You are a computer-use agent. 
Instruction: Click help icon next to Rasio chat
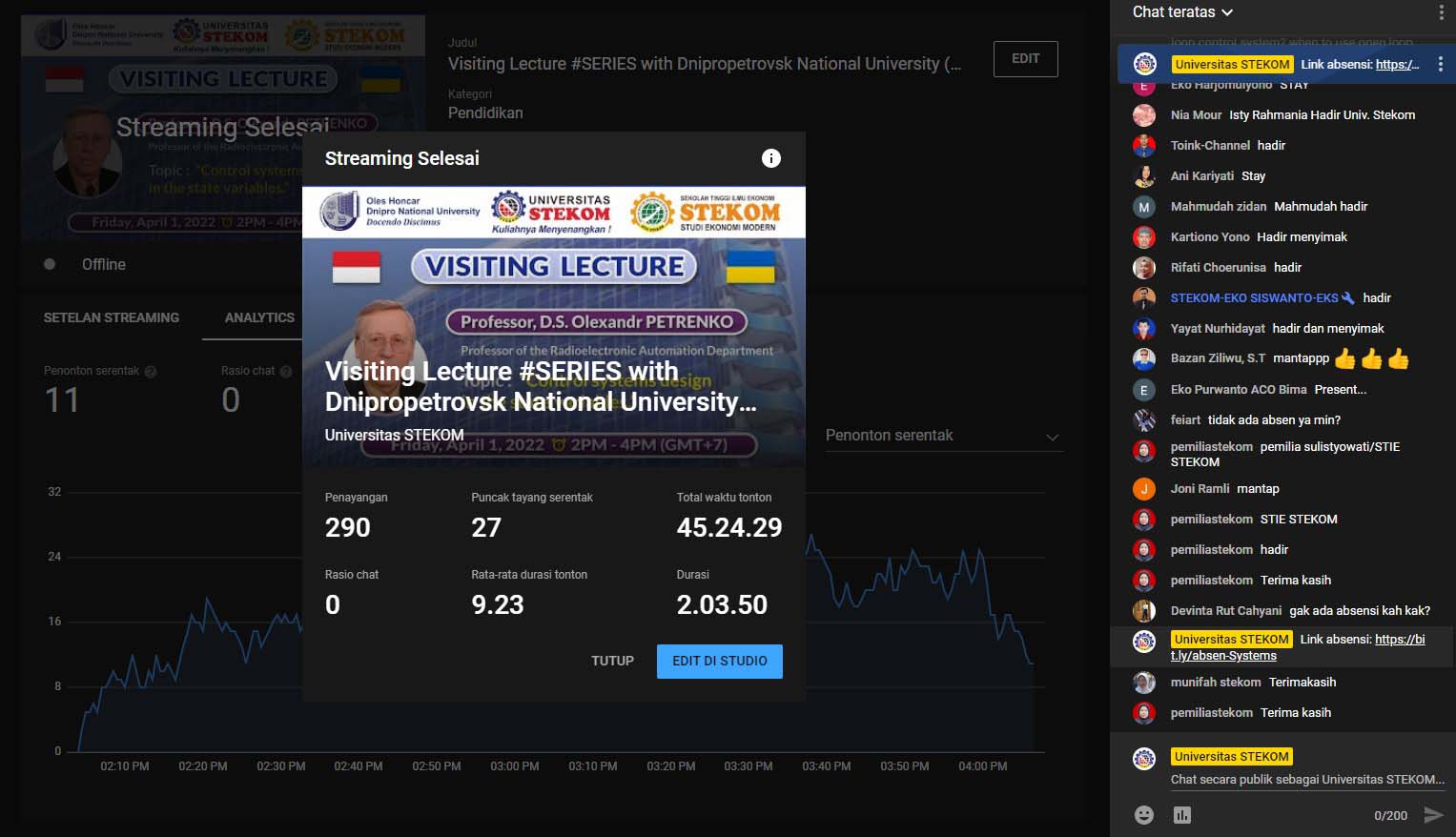pos(286,371)
